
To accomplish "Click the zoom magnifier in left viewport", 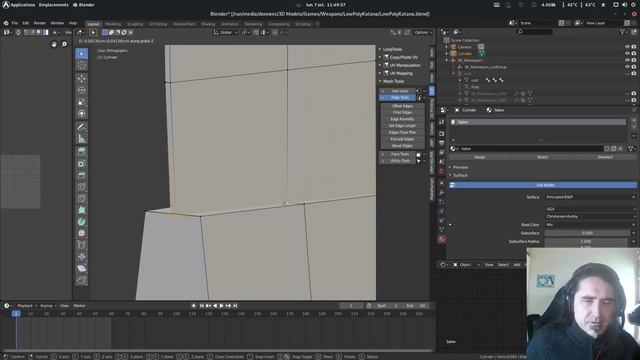I will (x=64, y=44).
